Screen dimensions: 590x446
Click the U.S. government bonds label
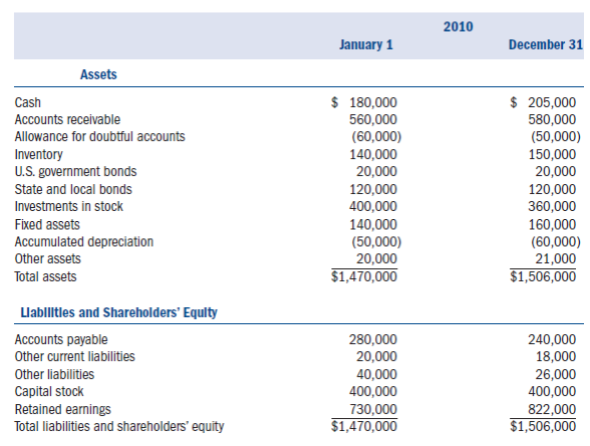click(75, 172)
